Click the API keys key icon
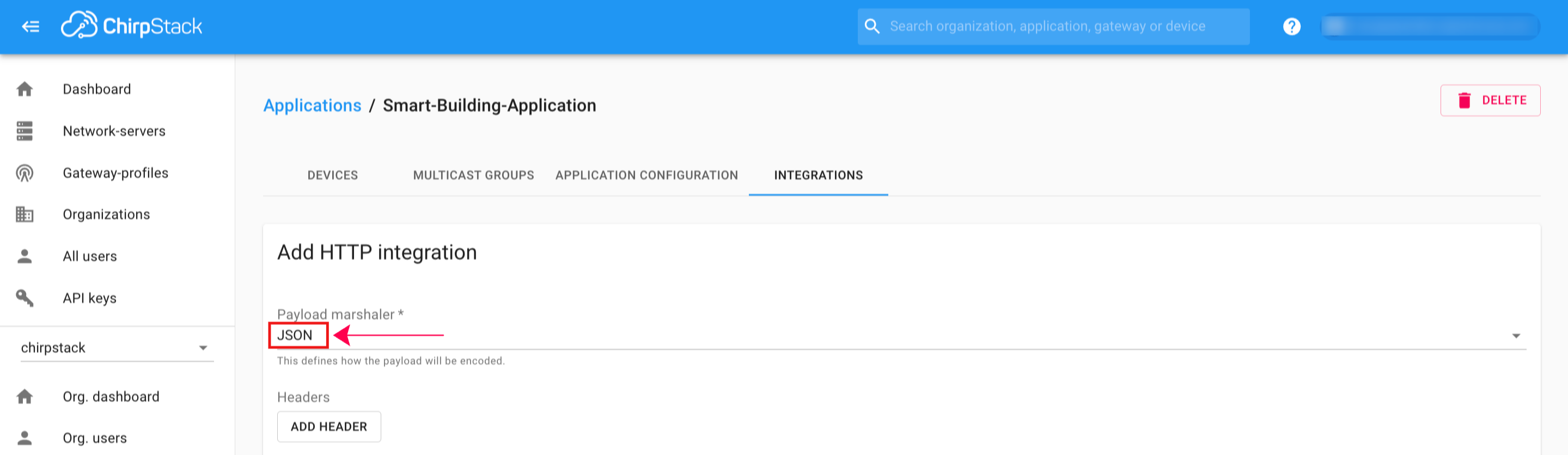The height and width of the screenshot is (455, 1568). coord(25,298)
